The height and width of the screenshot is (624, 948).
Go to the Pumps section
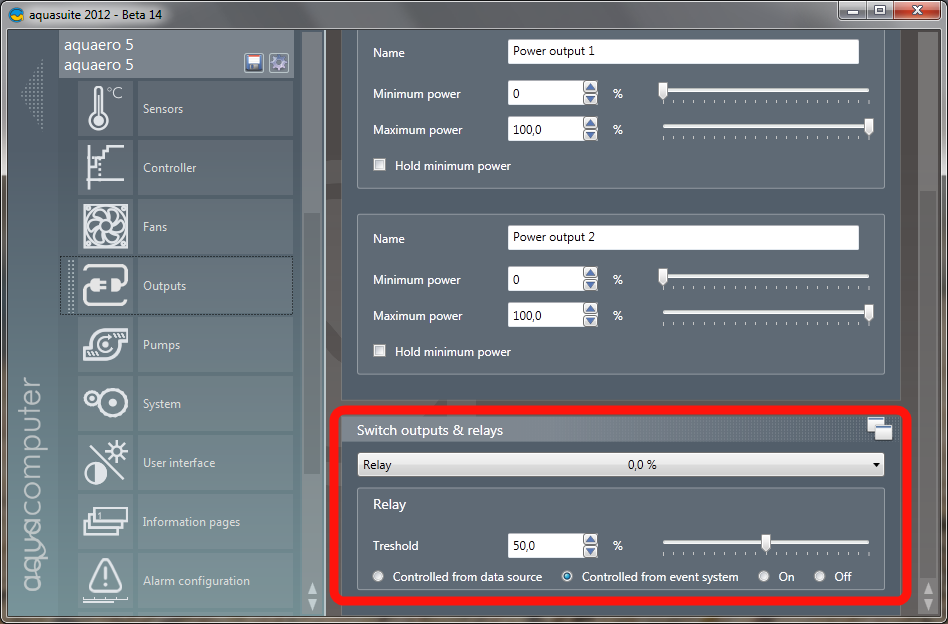click(215, 345)
